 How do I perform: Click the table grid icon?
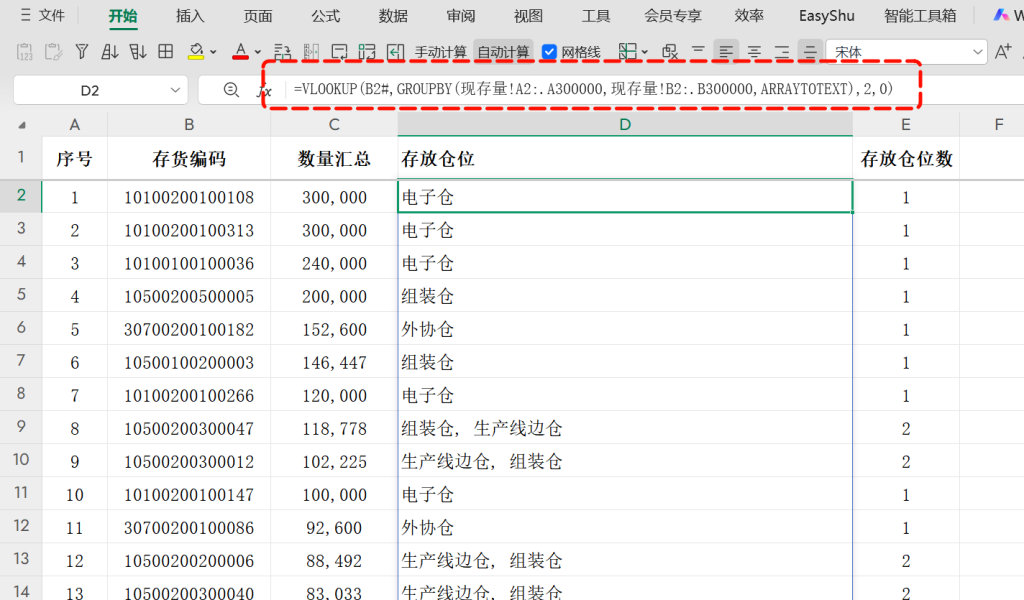pyautogui.click(x=166, y=52)
